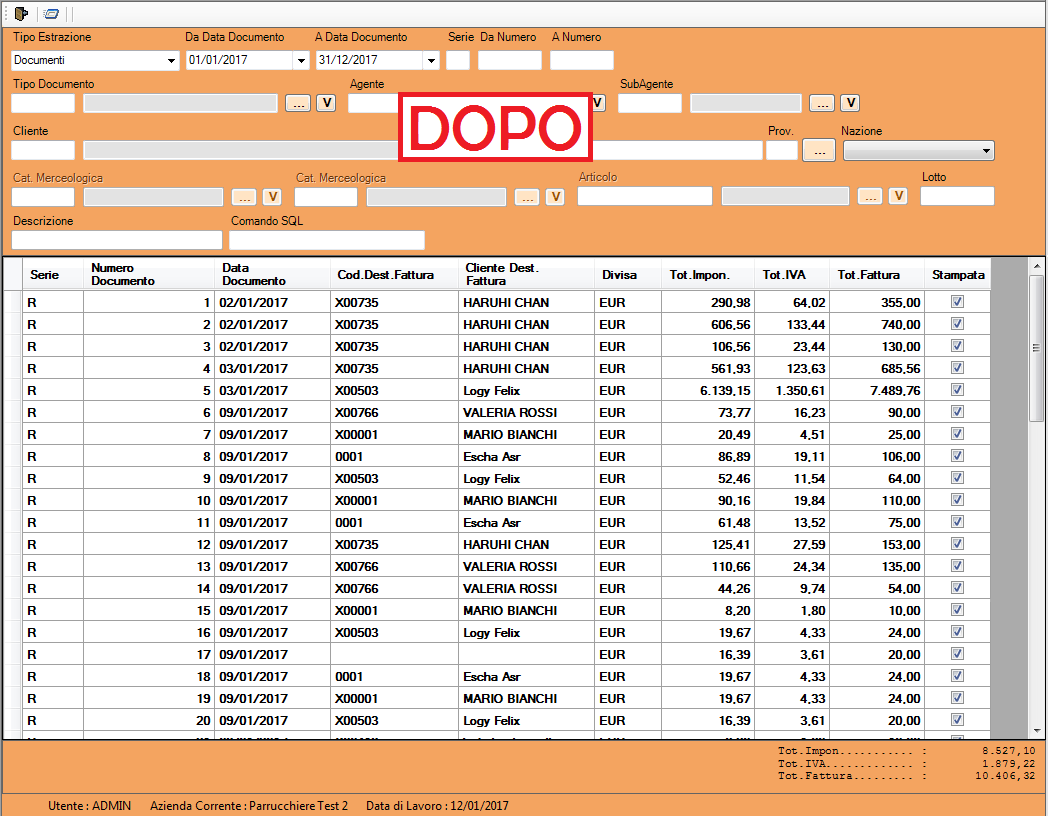
Task: Open the Agente lookup with the ... icon
Action: click(570, 102)
